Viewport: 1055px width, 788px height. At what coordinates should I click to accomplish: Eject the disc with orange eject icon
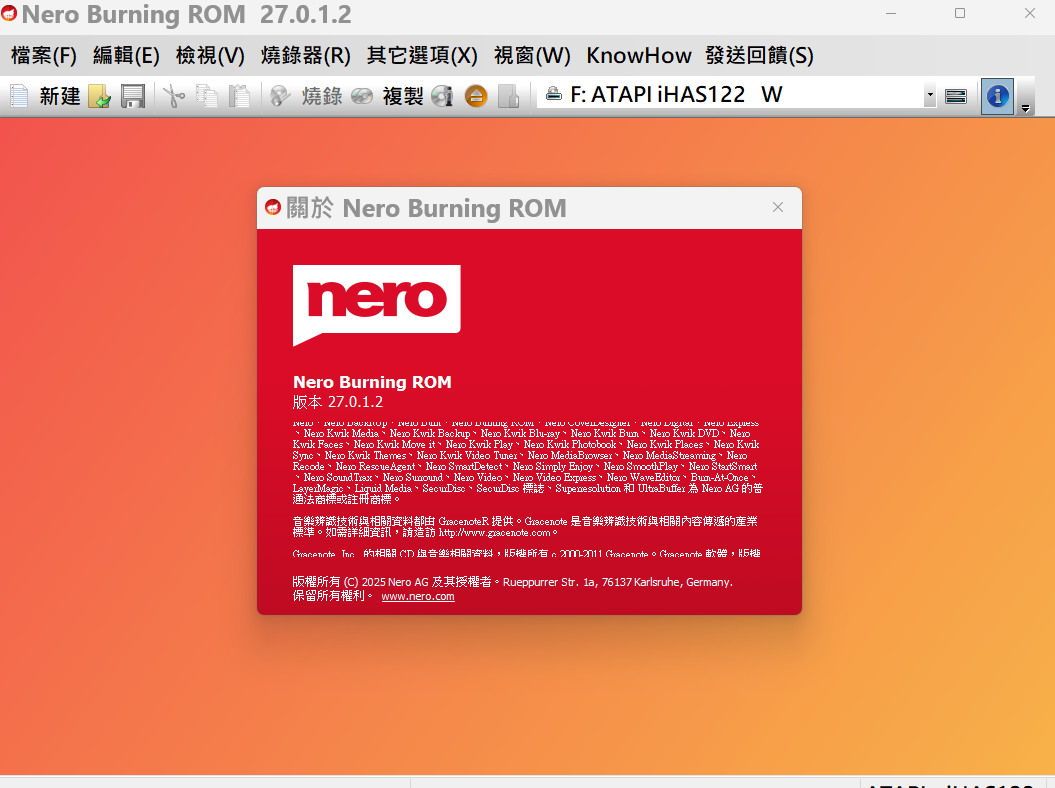click(x=476, y=96)
